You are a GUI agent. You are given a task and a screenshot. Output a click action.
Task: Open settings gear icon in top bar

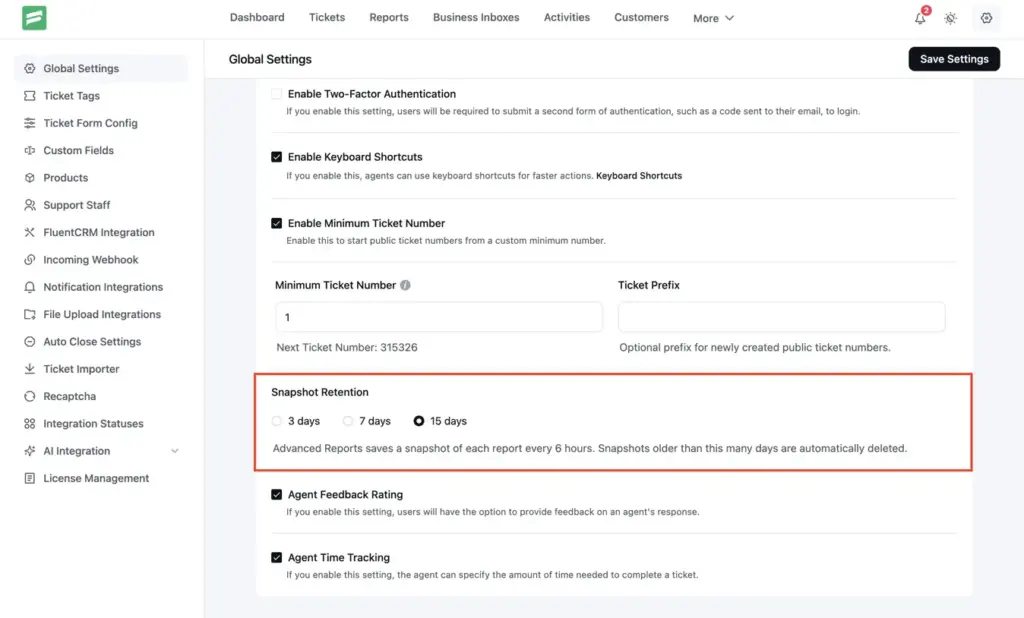(986, 18)
